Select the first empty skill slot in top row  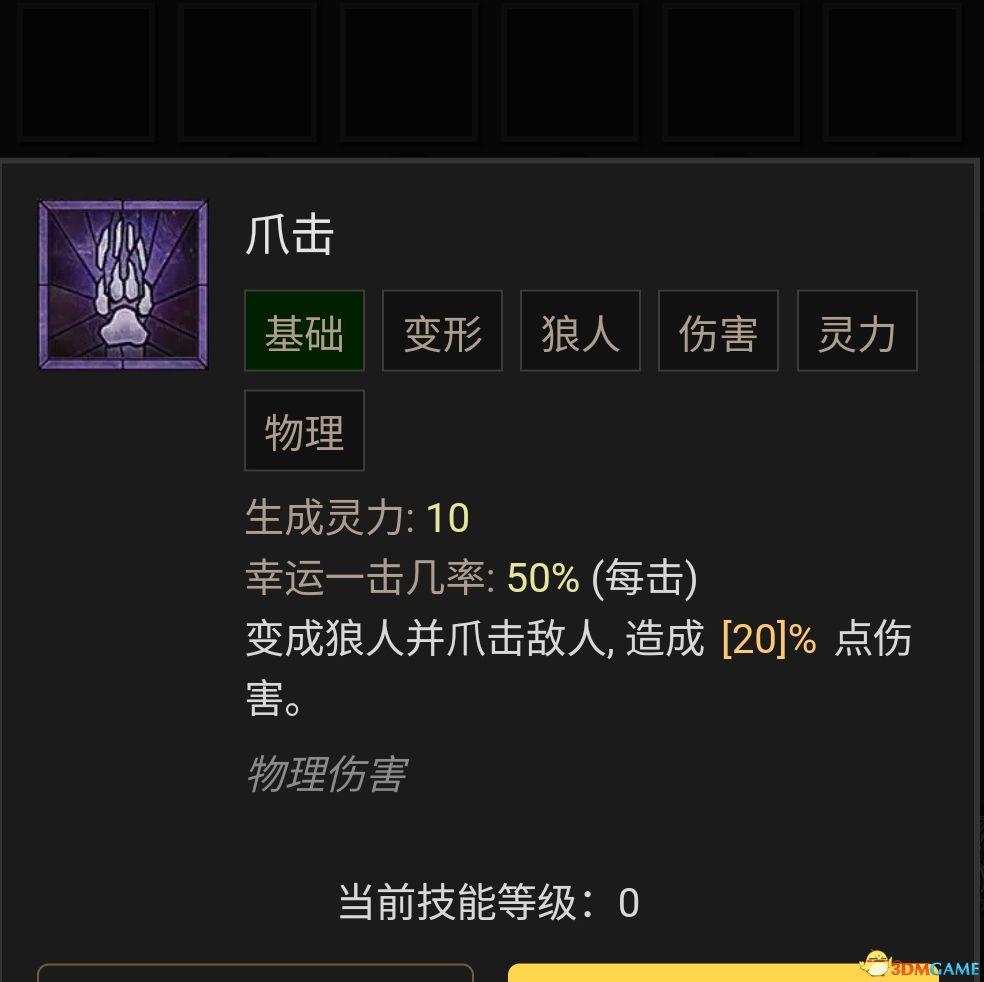pyautogui.click(x=87, y=71)
